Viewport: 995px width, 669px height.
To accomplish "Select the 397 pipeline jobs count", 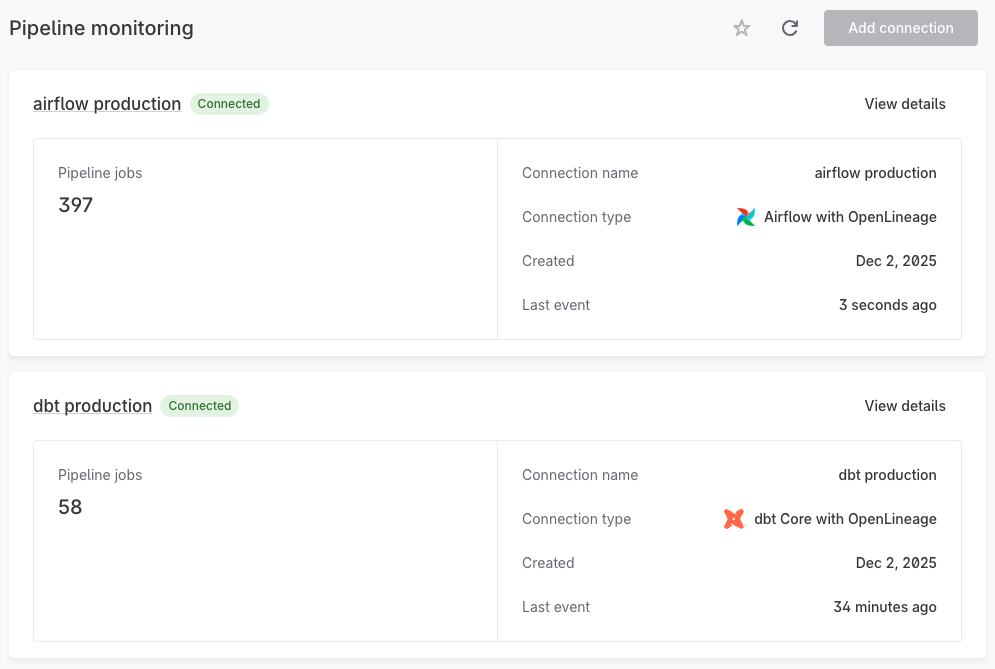I will [76, 205].
